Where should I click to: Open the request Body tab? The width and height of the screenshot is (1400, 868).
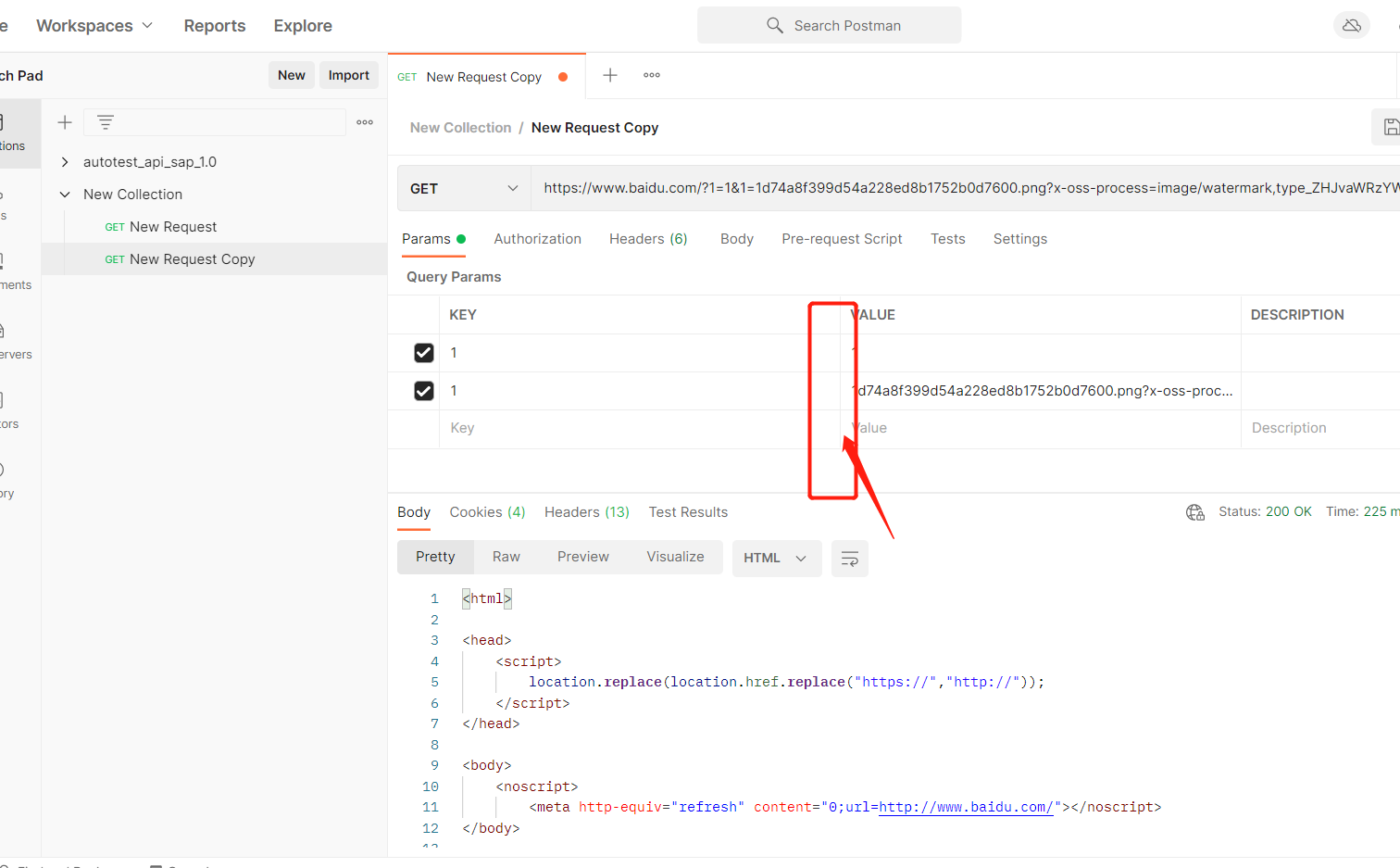pos(737,239)
